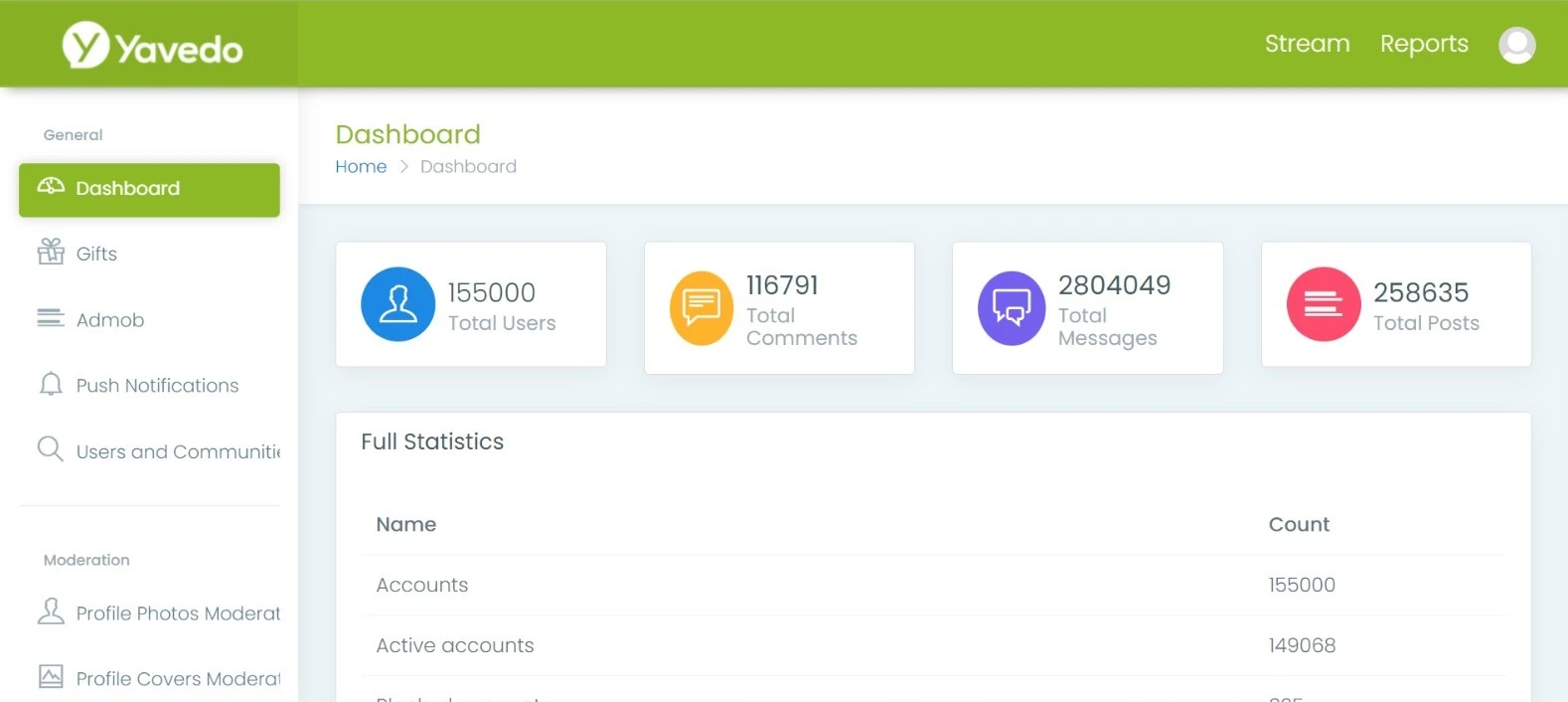Click the Admob lines icon

coord(51,318)
